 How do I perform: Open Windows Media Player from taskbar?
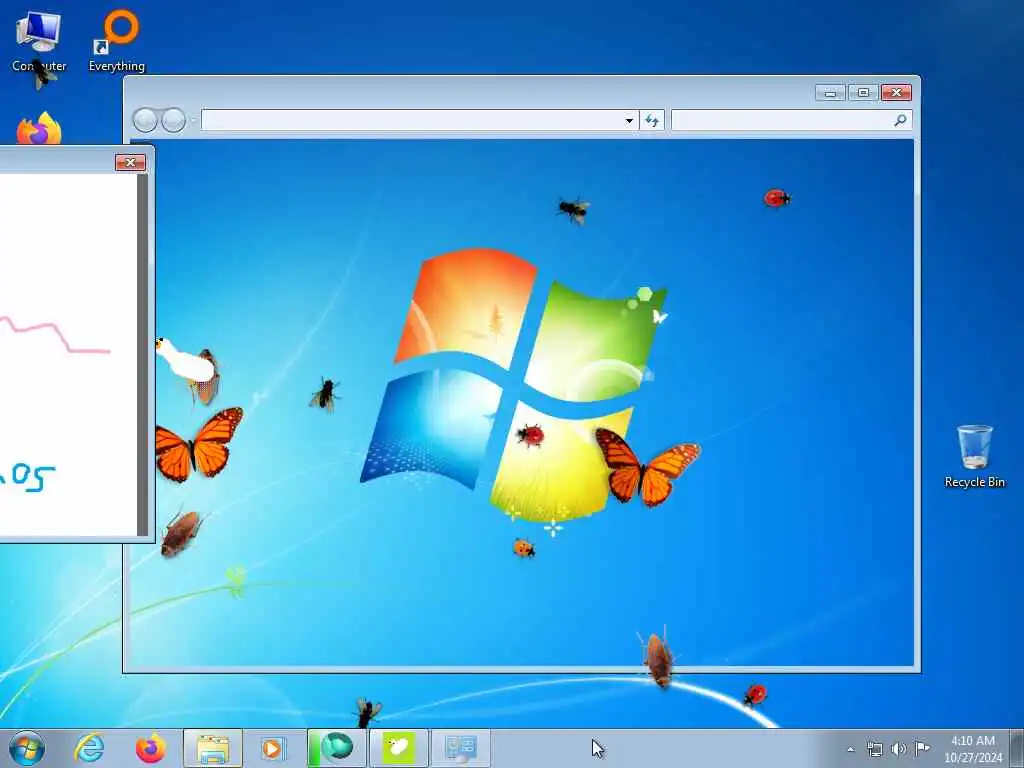[x=272, y=748]
